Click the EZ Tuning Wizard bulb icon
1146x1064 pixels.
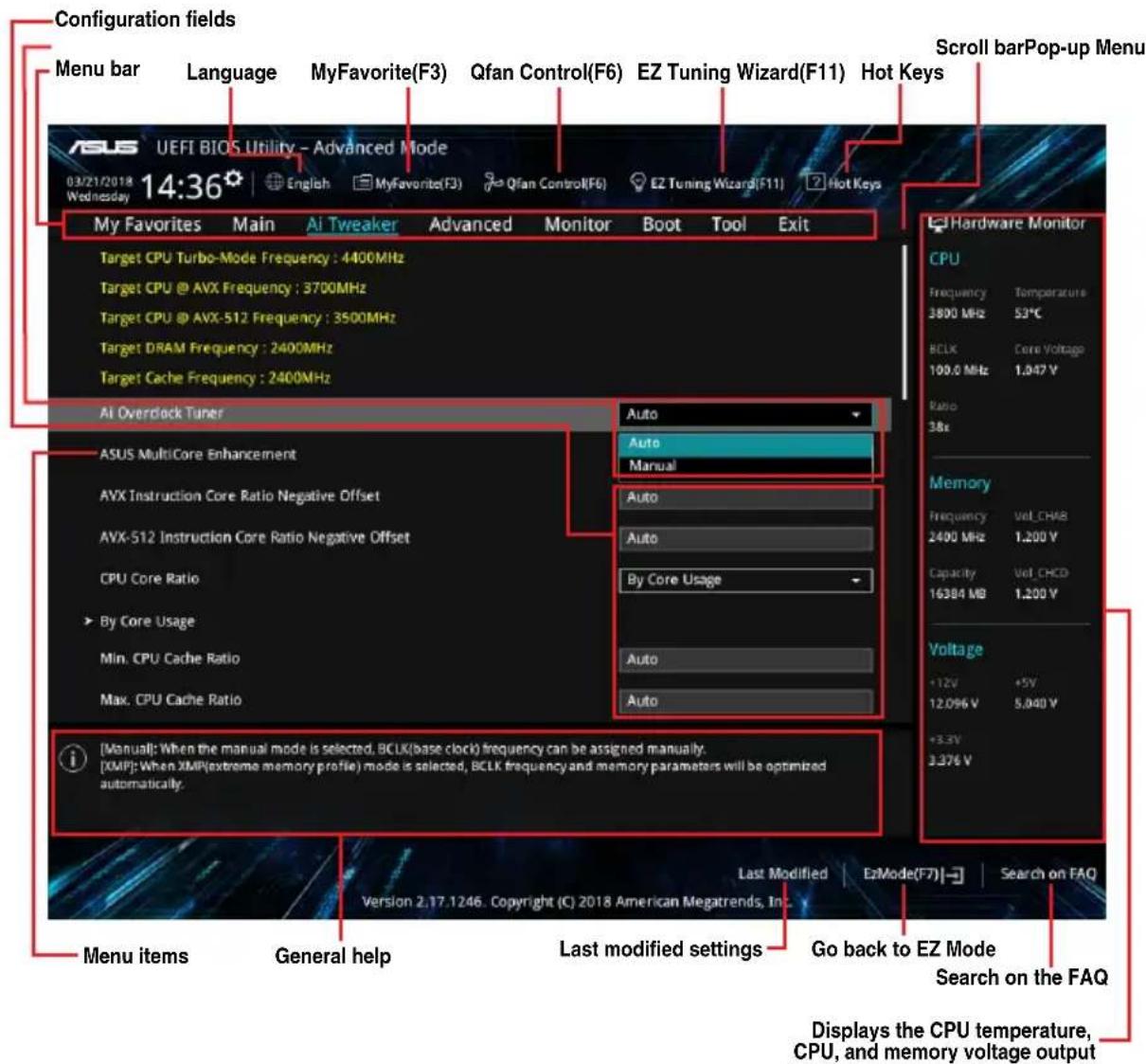click(x=638, y=182)
